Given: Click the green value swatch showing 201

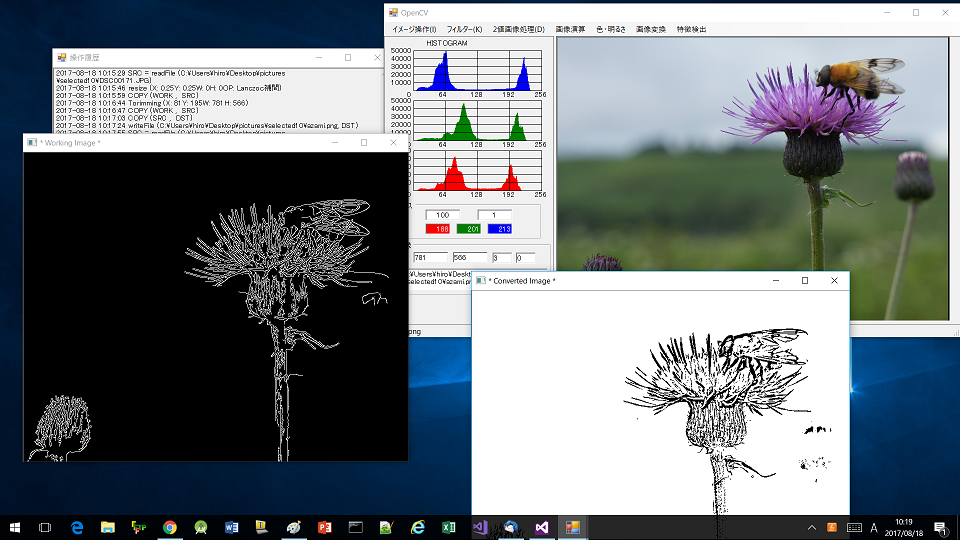Looking at the screenshot, I should click(469, 229).
